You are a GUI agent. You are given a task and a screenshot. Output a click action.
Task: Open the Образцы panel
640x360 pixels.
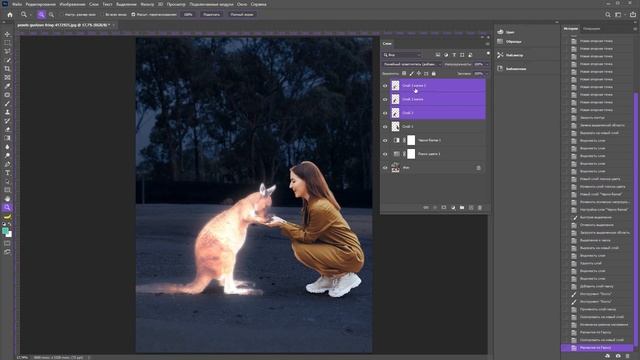[x=509, y=42]
